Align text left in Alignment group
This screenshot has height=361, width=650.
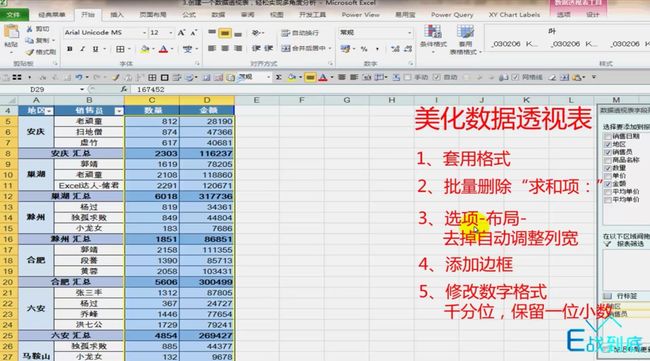tap(212, 48)
